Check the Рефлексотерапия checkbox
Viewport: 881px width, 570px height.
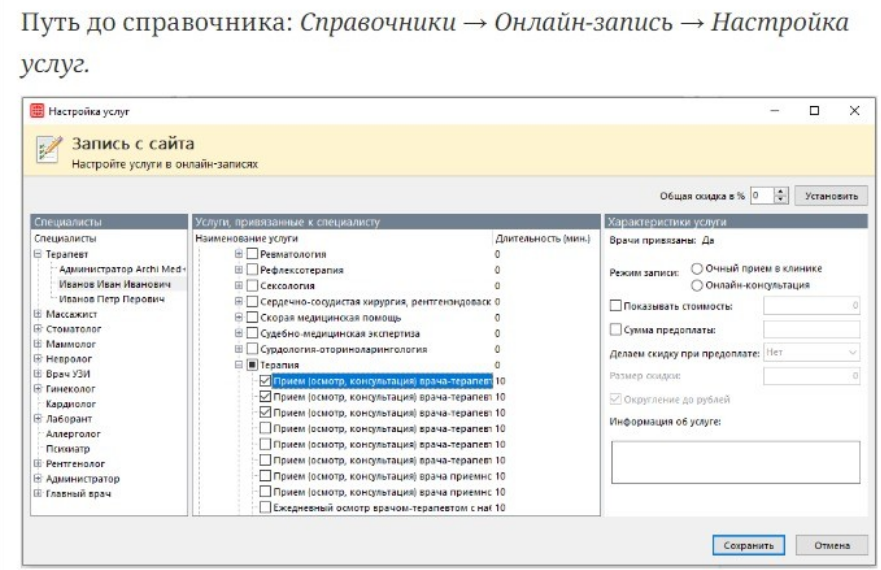(x=253, y=270)
